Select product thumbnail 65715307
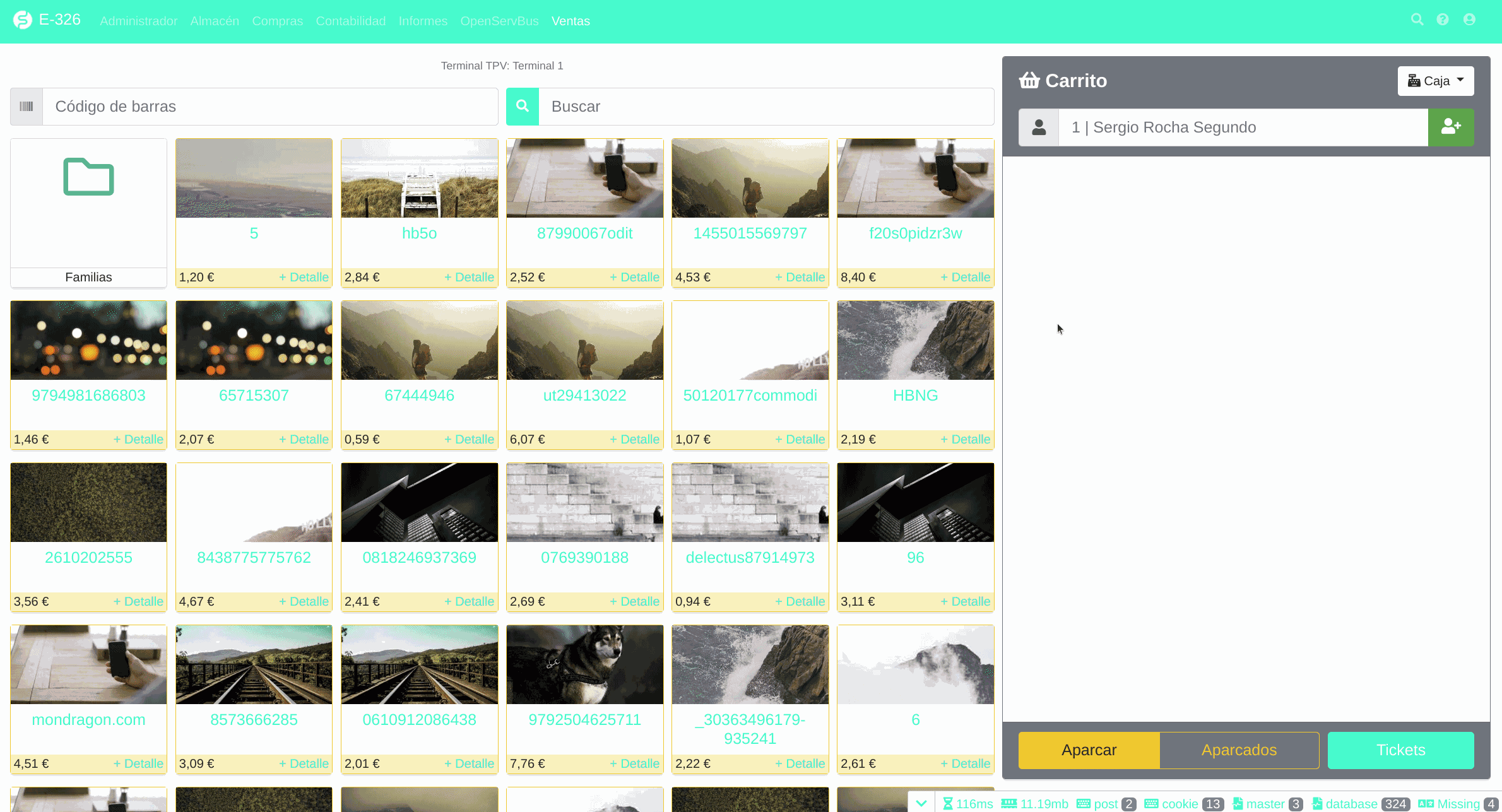The image size is (1502, 812). point(254,341)
